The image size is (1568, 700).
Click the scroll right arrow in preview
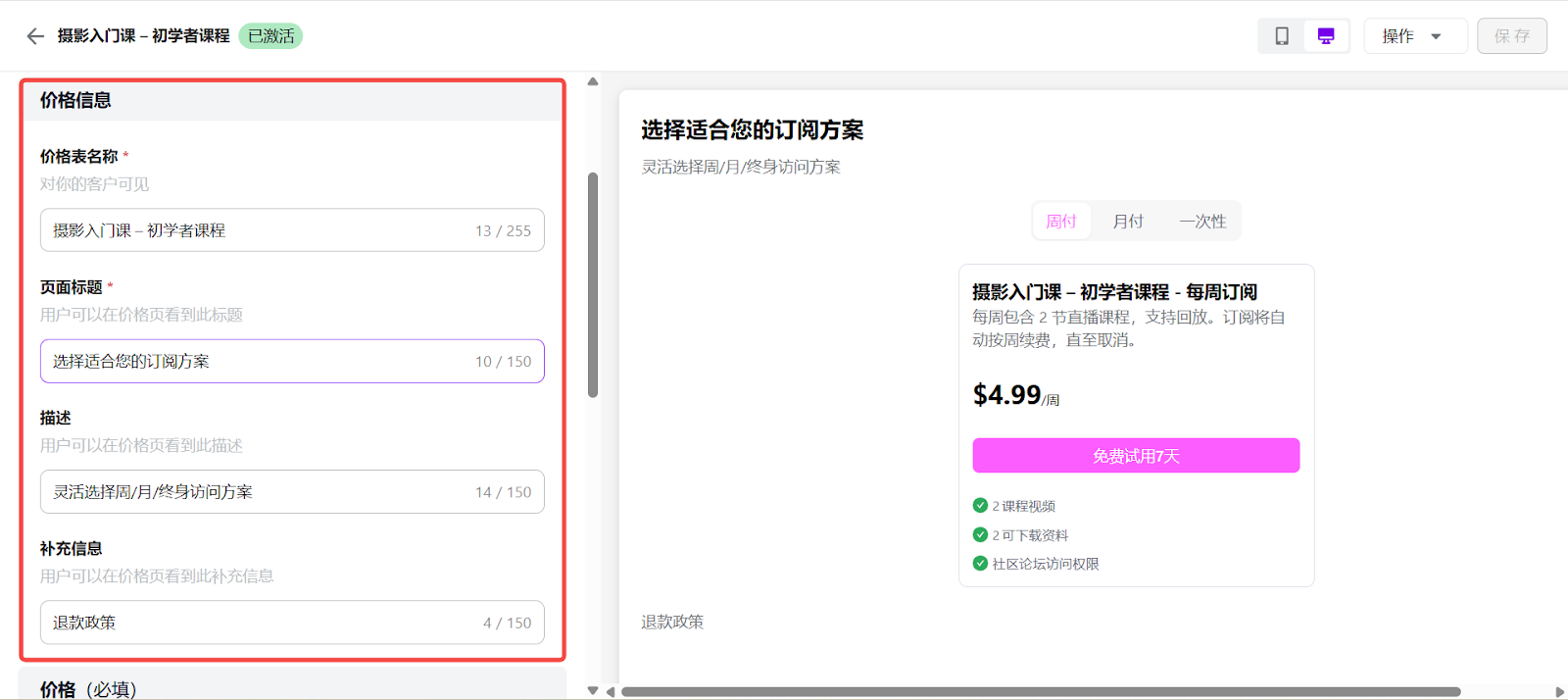click(1559, 692)
